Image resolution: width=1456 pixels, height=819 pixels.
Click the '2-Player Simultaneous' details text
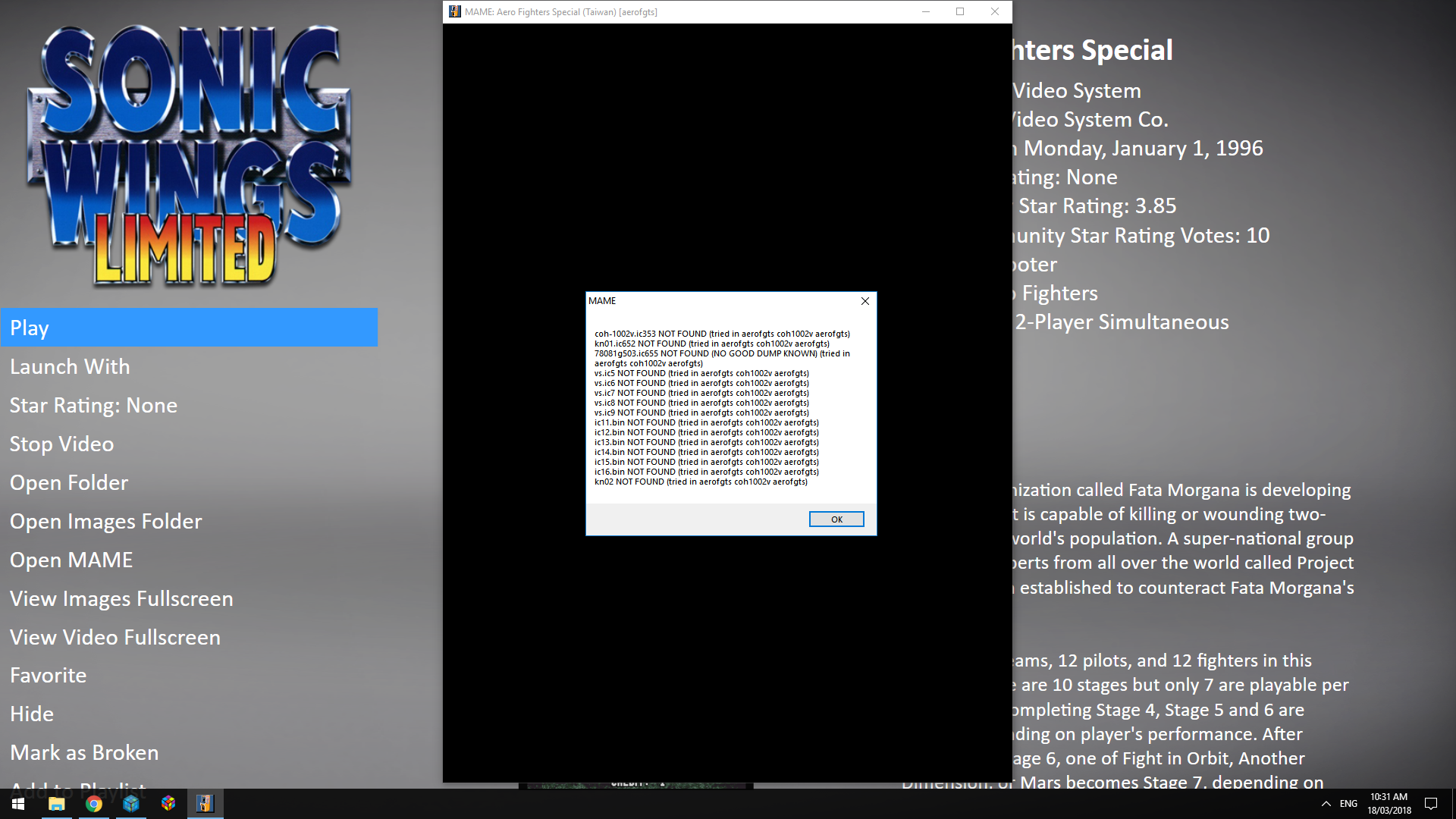pyautogui.click(x=1122, y=322)
